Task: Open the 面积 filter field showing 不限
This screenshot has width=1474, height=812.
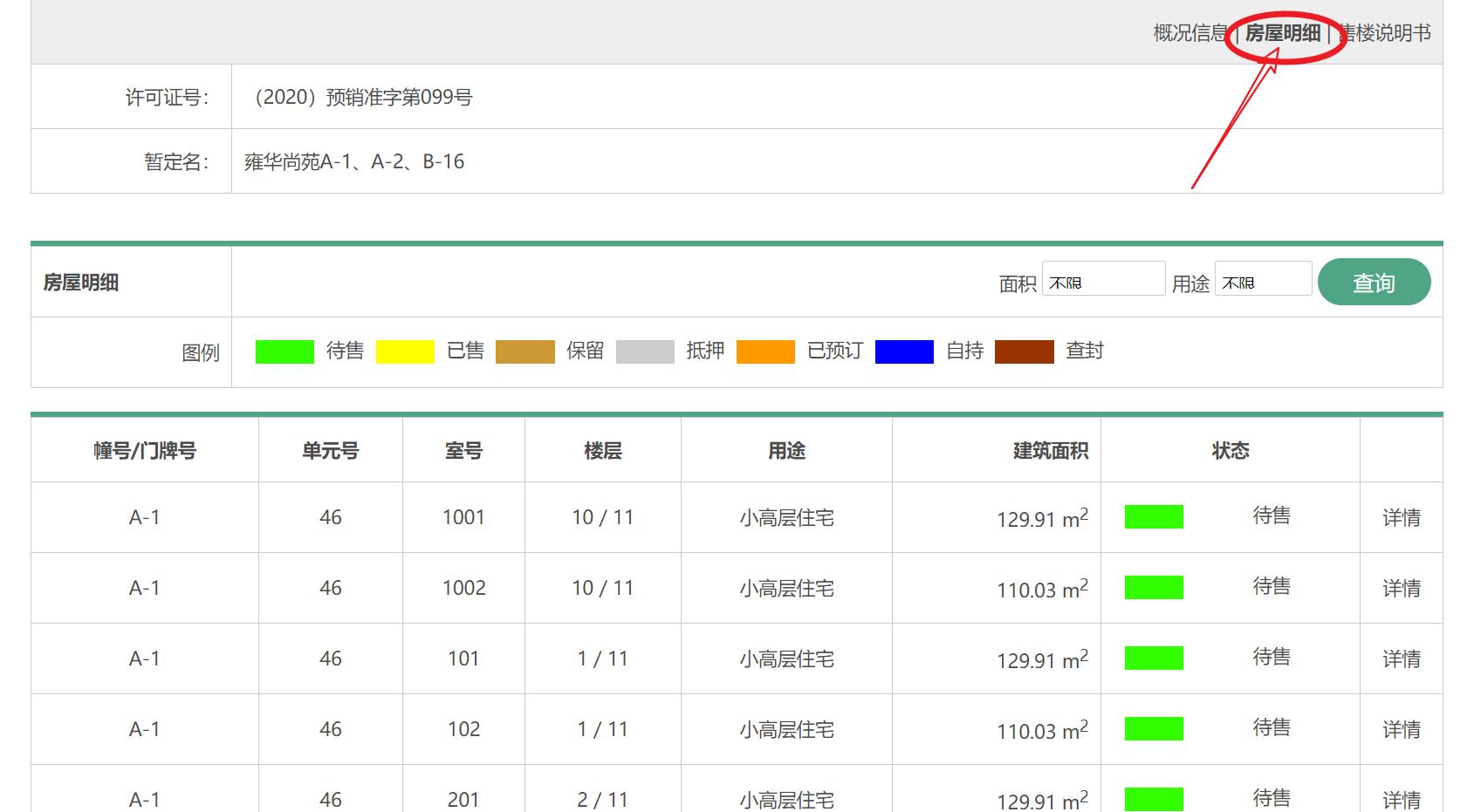Action: point(1103,279)
